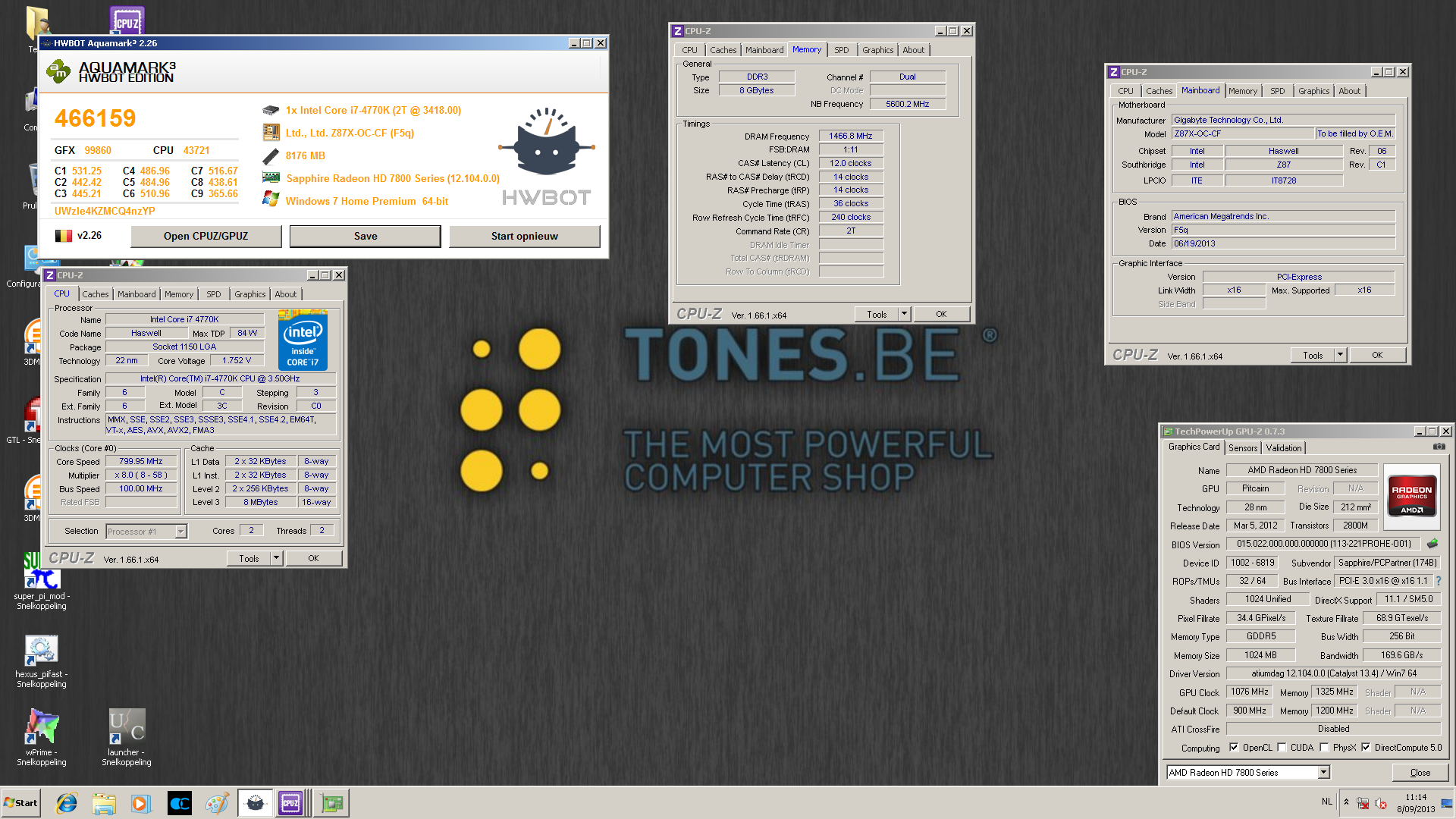
Task: Click the BIOS save chip icon in GPU-Z
Action: point(1432,544)
